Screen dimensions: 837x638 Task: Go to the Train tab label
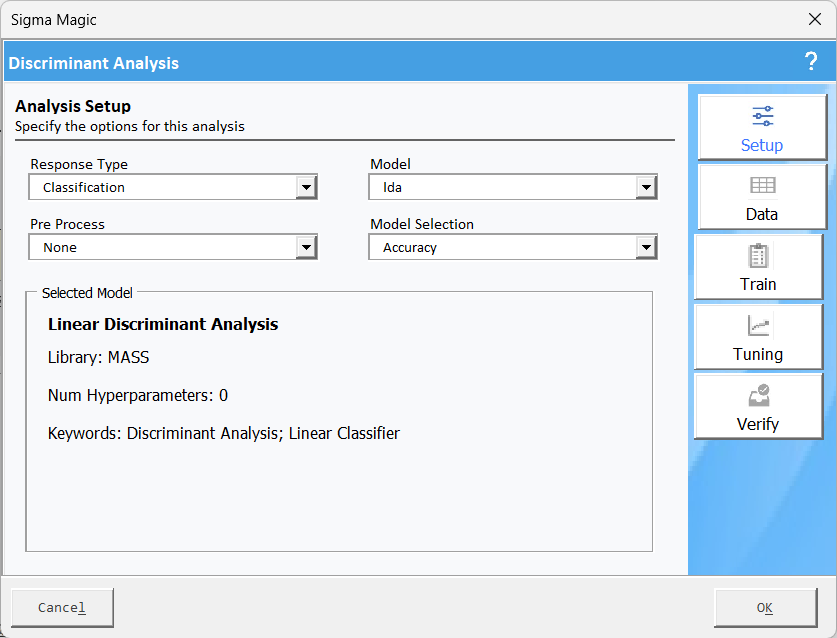click(758, 284)
